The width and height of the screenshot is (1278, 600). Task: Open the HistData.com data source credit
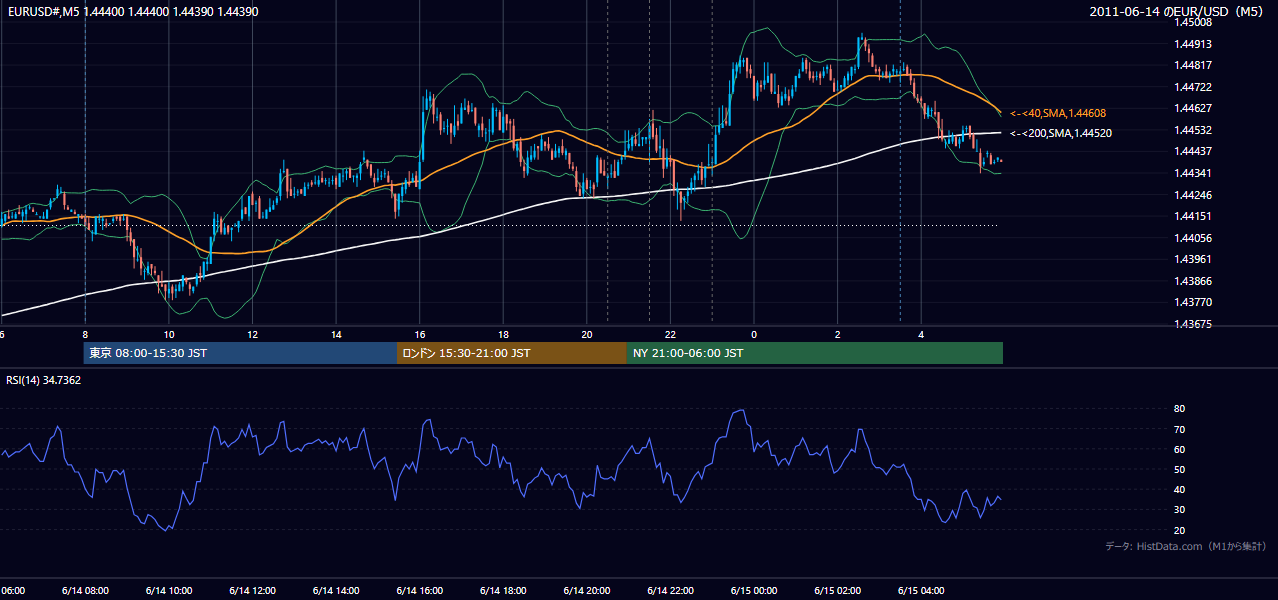coord(1186,546)
